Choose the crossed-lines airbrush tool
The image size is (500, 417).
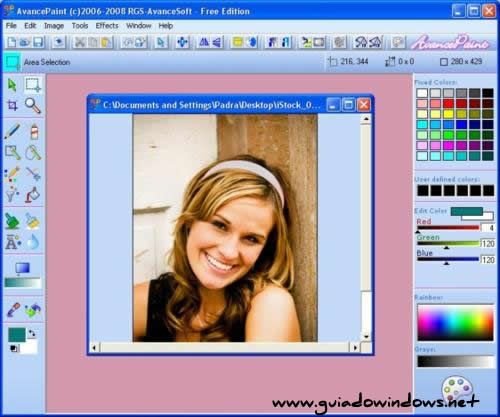coord(34,174)
